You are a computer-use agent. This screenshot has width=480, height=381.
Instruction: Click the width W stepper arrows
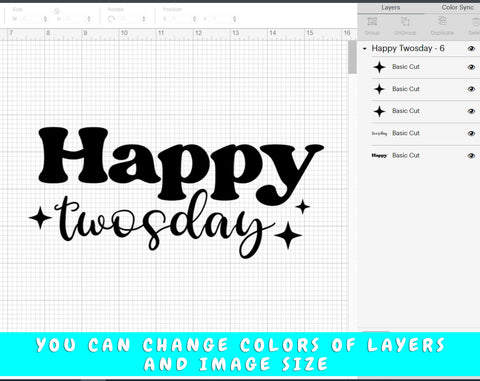click(46, 19)
